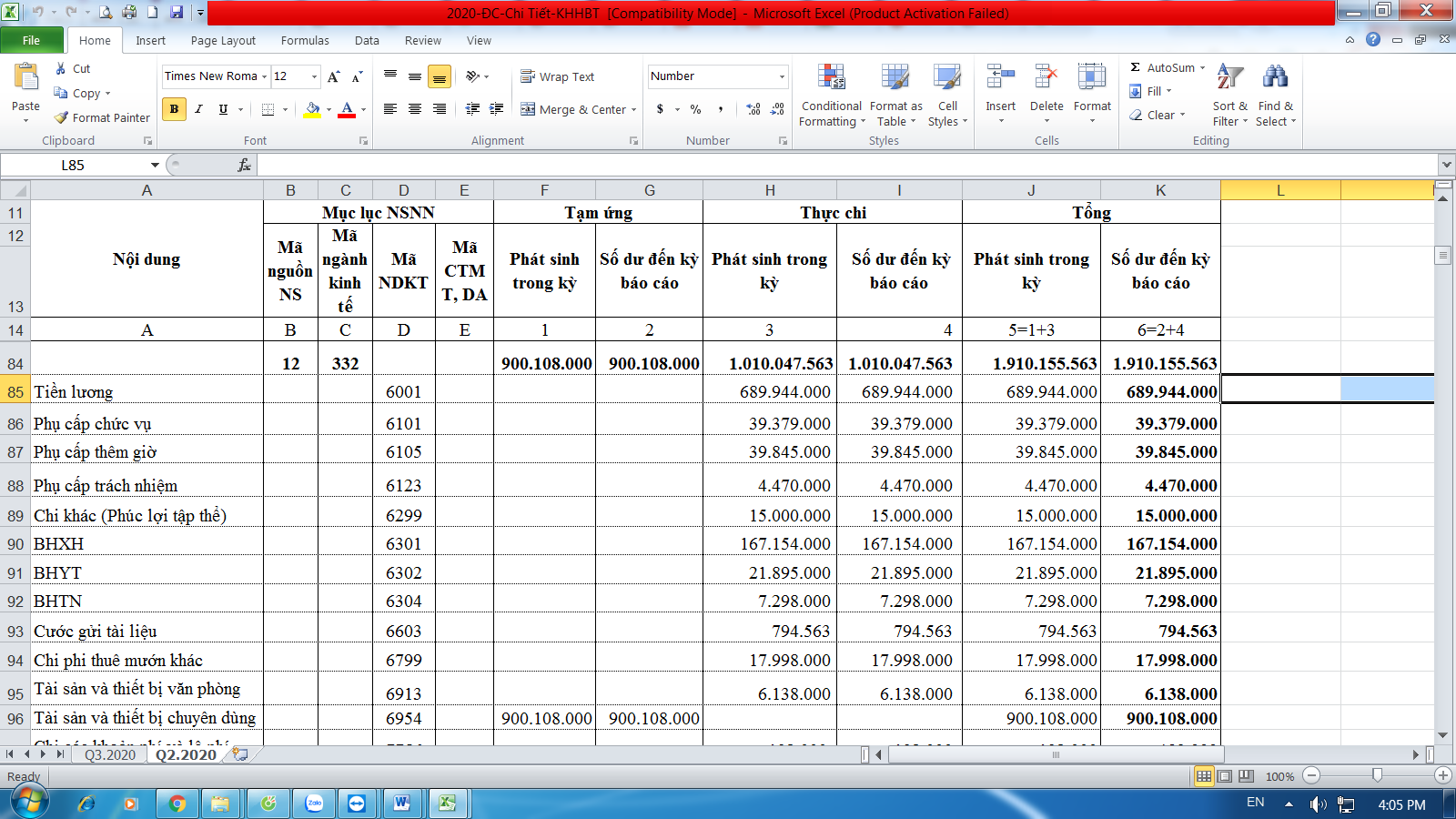Image resolution: width=1456 pixels, height=819 pixels.
Task: Open the Format cells menu
Action: coord(1092,93)
